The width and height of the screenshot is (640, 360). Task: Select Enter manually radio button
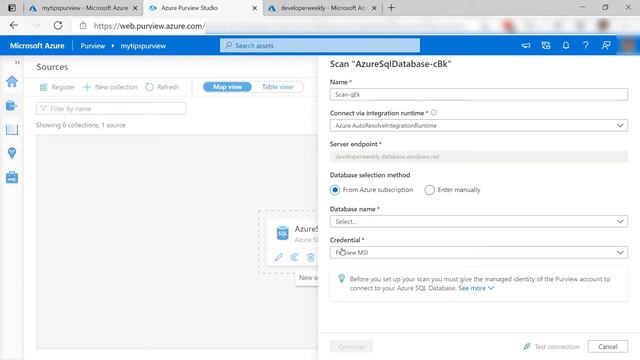pyautogui.click(x=429, y=190)
